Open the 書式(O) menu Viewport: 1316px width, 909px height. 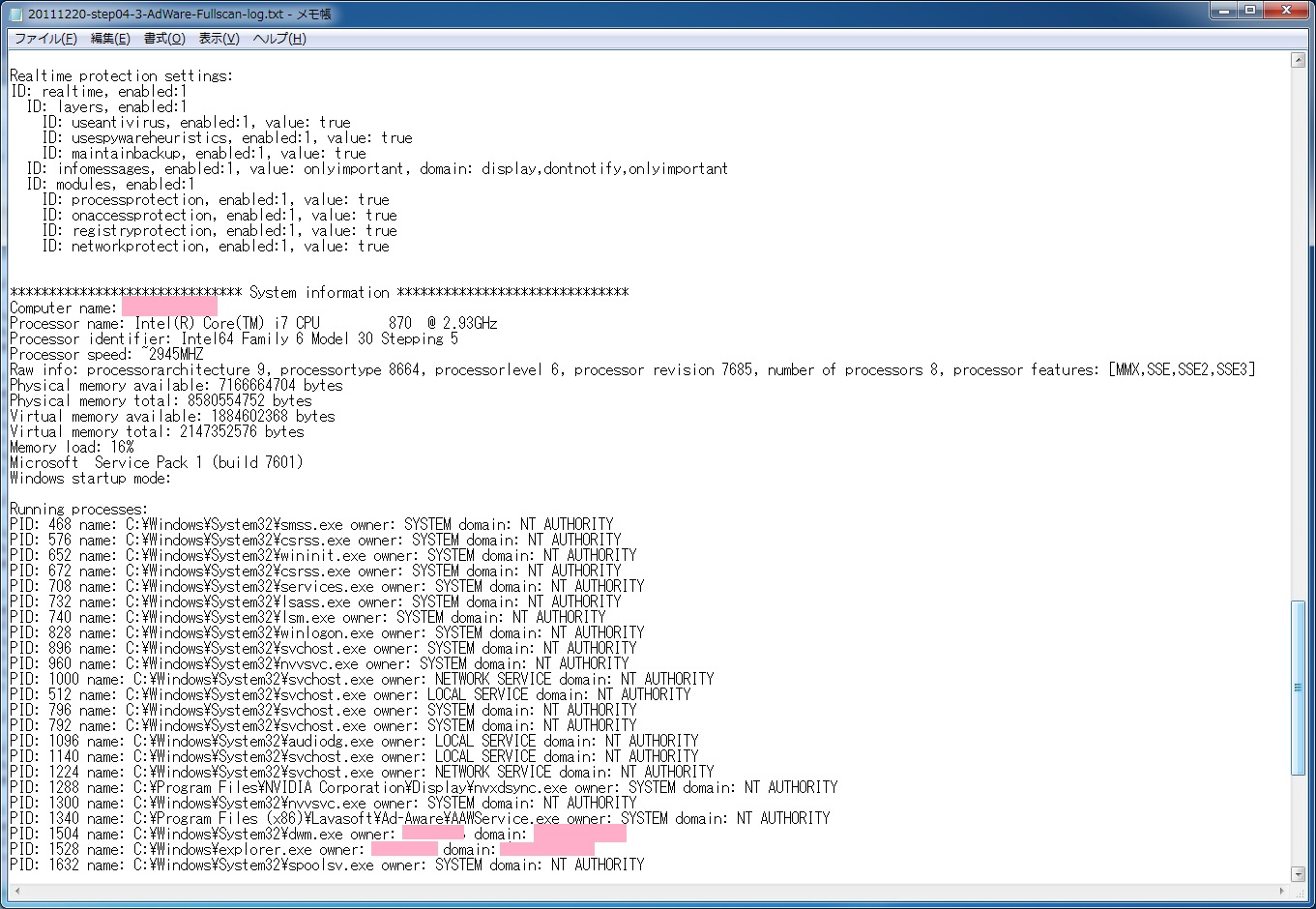[x=163, y=39]
